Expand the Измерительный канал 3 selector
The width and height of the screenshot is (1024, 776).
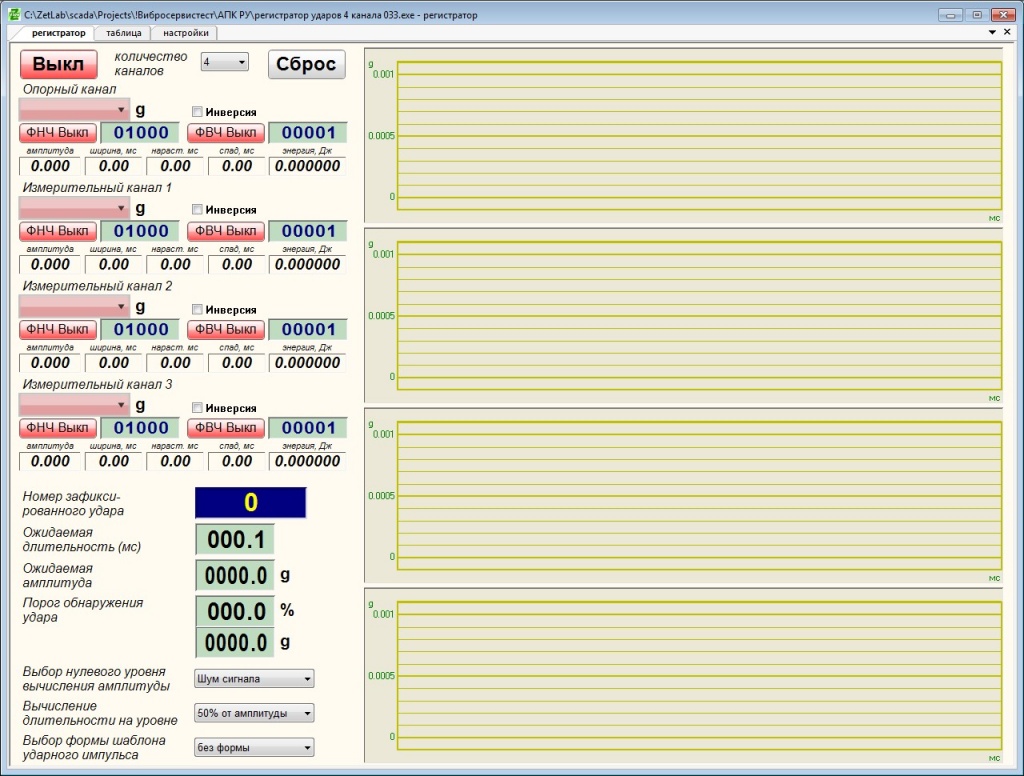tap(74, 405)
